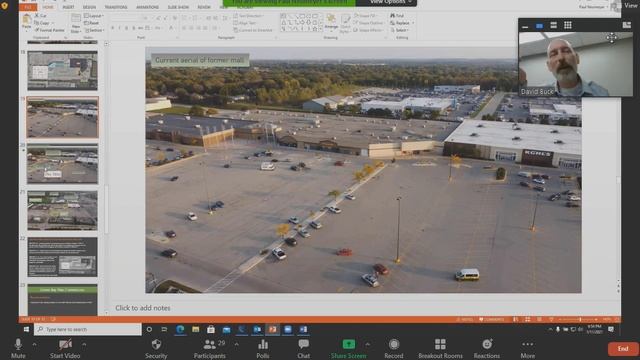Click Find in the Editing group
This screenshot has width=640, height=360.
(397, 16)
